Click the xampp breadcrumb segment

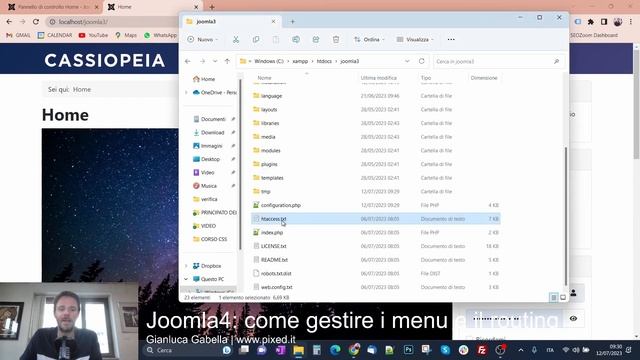coord(300,61)
